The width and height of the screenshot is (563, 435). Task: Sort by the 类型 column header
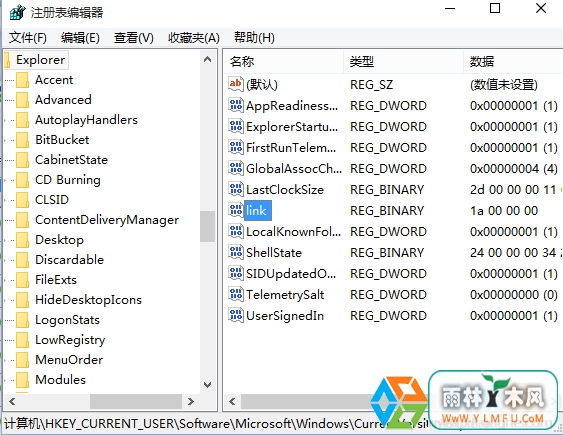404,62
